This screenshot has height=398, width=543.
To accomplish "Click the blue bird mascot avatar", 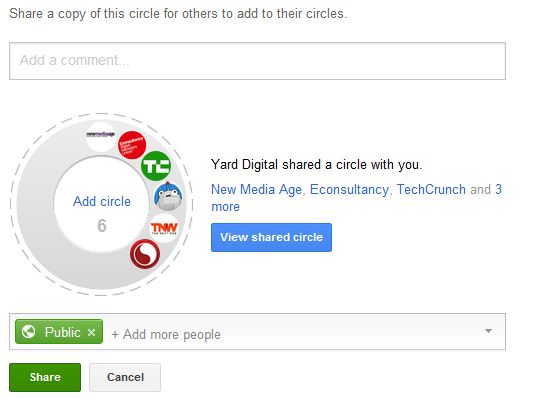I will tap(168, 196).
